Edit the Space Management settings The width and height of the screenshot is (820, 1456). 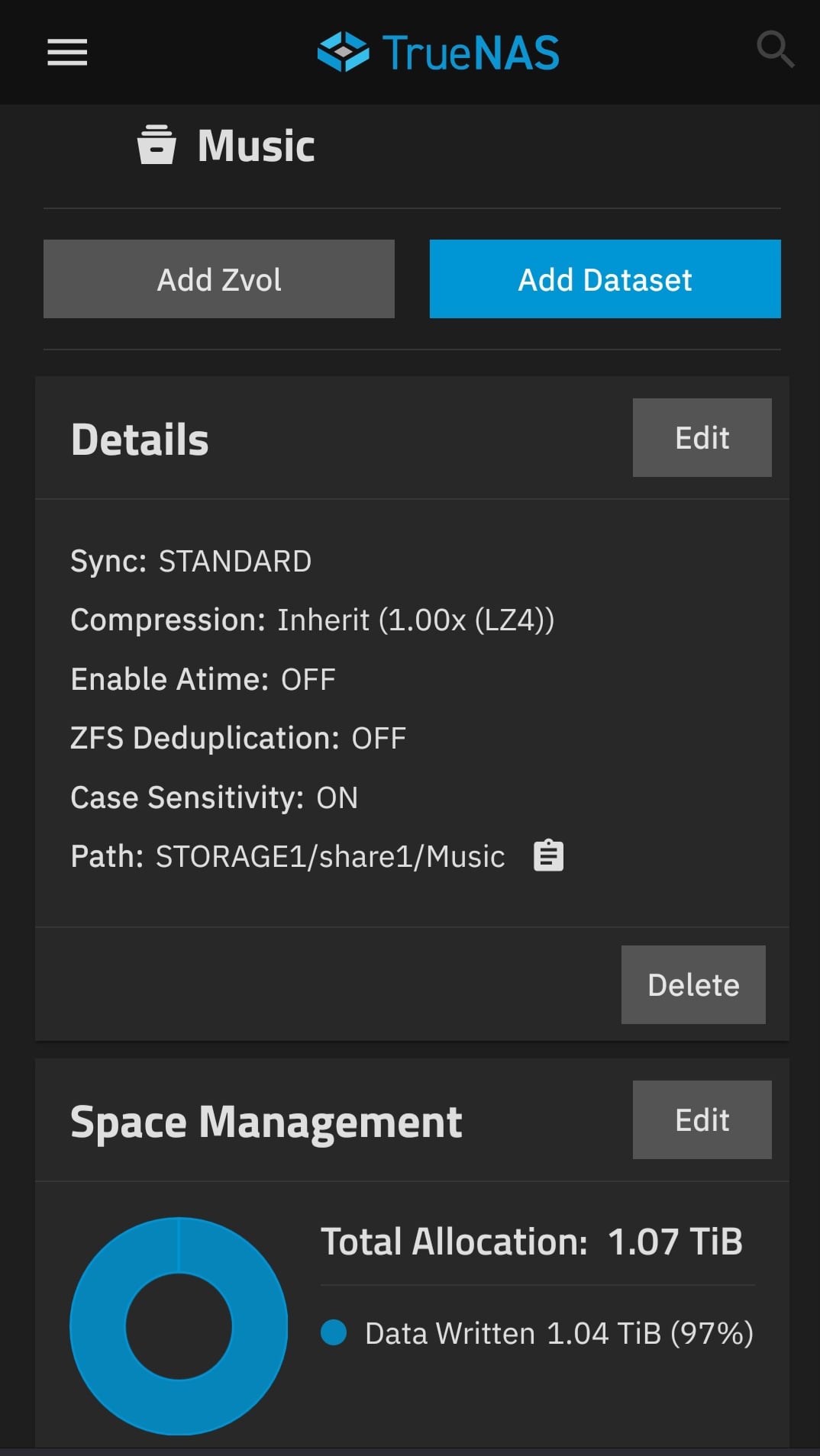point(702,1120)
